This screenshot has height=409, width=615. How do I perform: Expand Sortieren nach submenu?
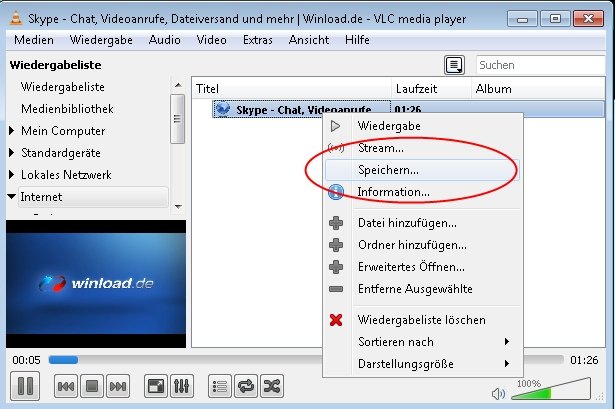click(423, 342)
